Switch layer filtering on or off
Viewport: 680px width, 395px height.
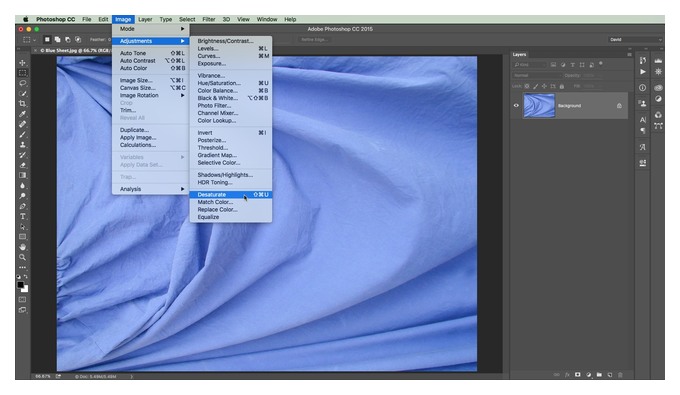pos(601,64)
